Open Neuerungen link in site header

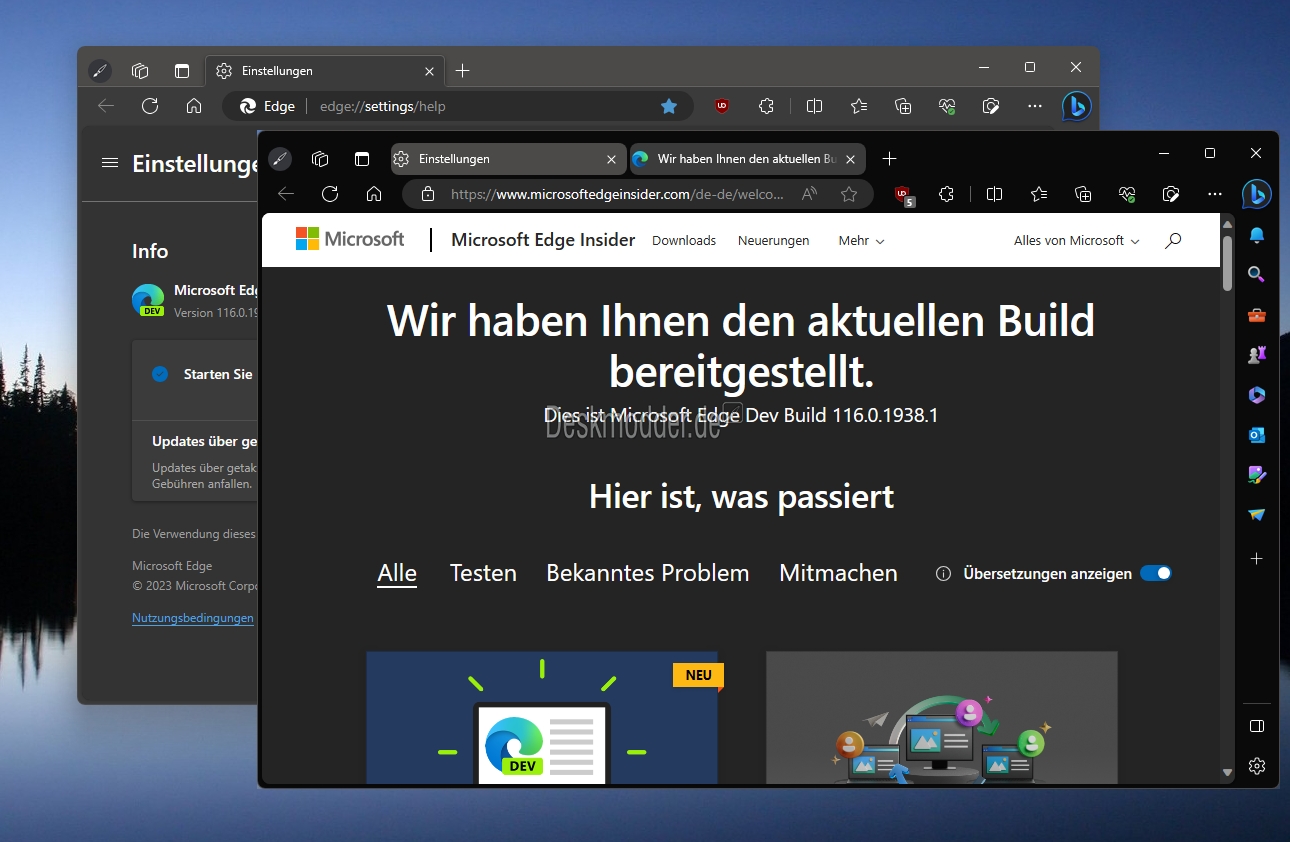click(x=774, y=241)
